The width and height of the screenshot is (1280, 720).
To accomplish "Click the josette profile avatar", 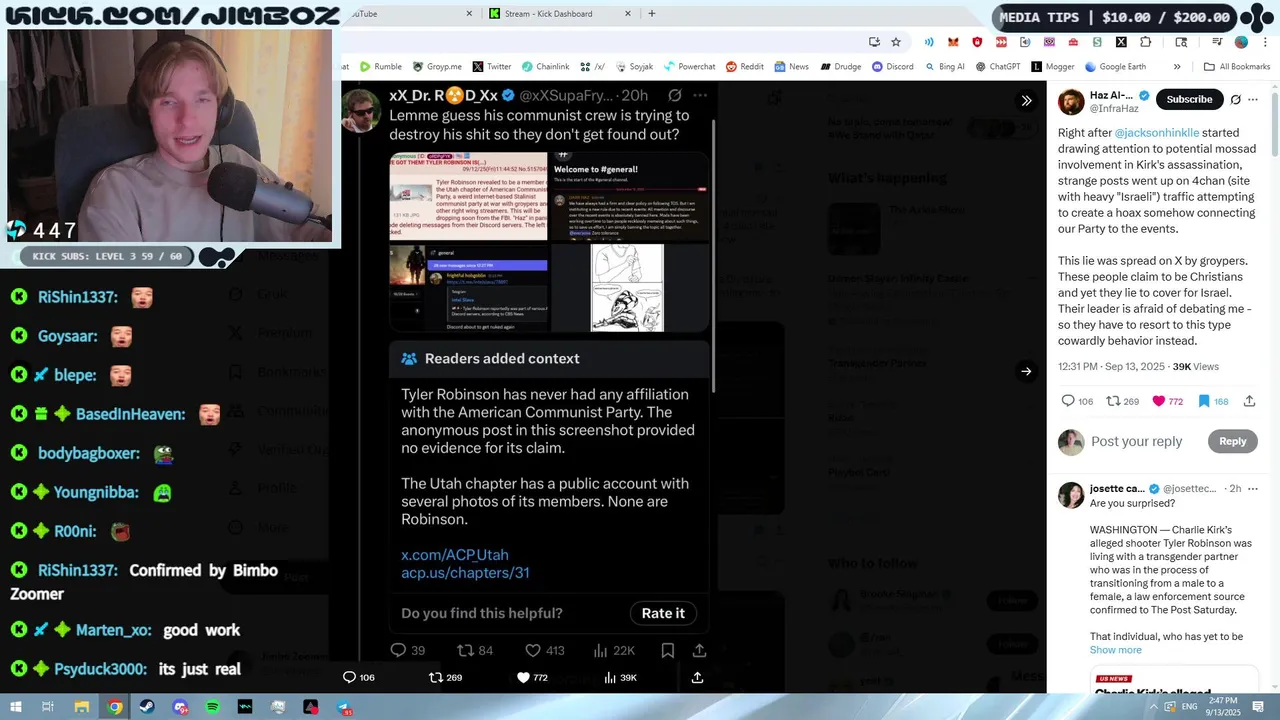I will [x=1071, y=495].
